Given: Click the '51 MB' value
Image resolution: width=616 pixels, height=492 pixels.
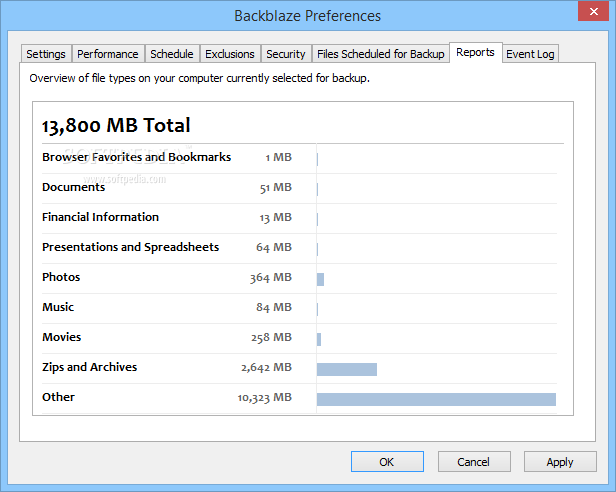Looking at the screenshot, I should coord(275,187).
